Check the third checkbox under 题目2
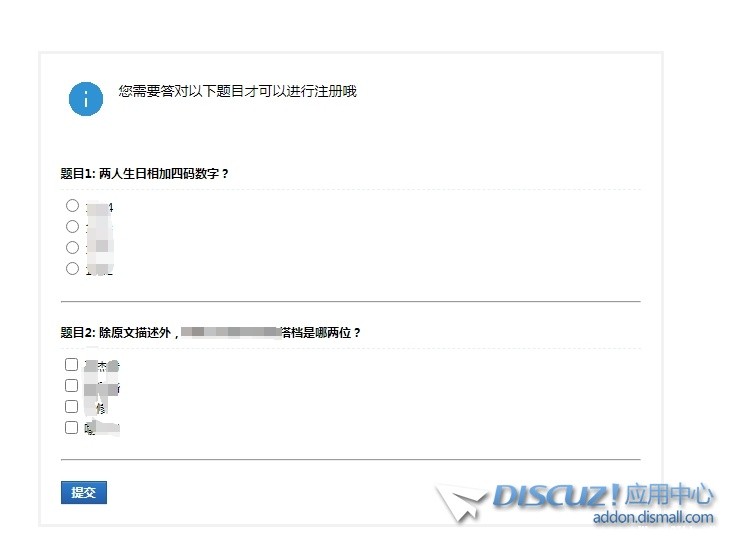 tap(71, 407)
